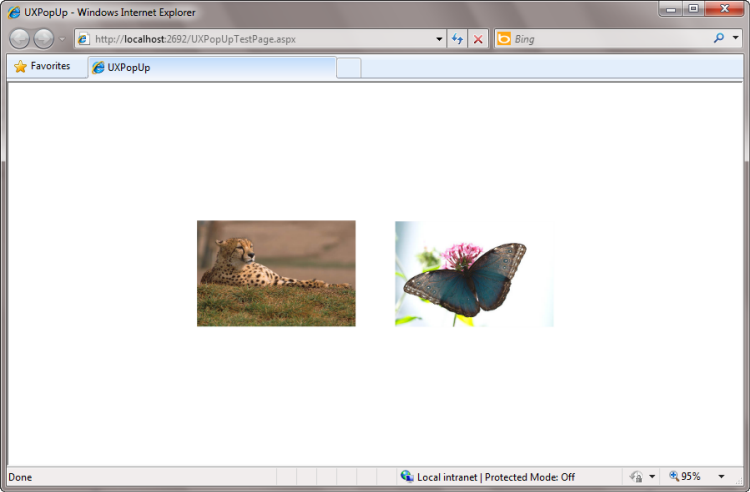This screenshot has height=492, width=750.
Task: Click the browser Back arrow button
Action: [x=19, y=39]
